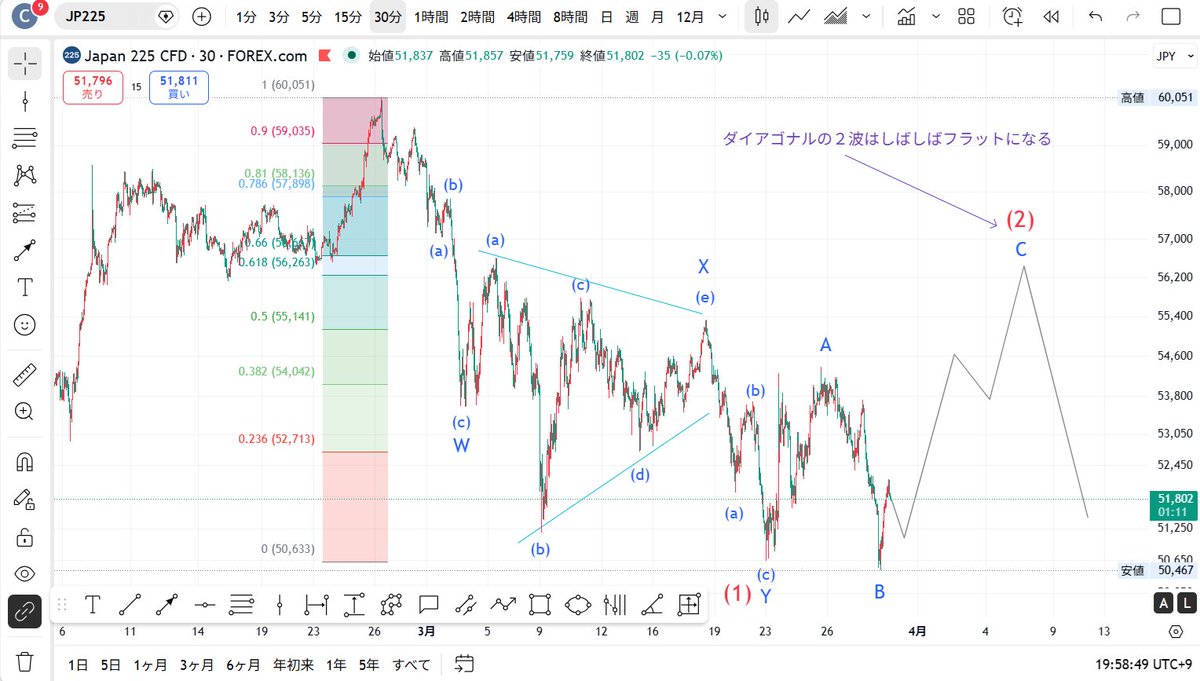Select the text tool in left sidebar
This screenshot has width=1200, height=681.
25,288
